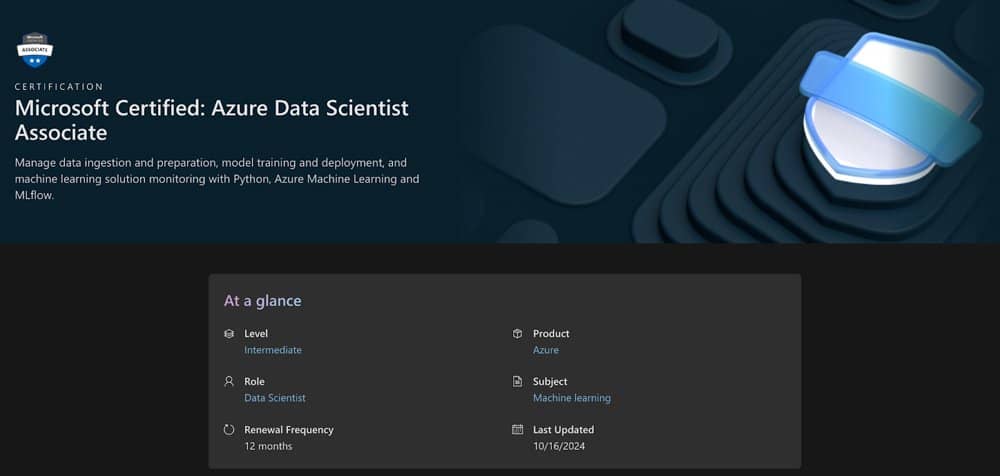Click the Product label text

pos(552,334)
